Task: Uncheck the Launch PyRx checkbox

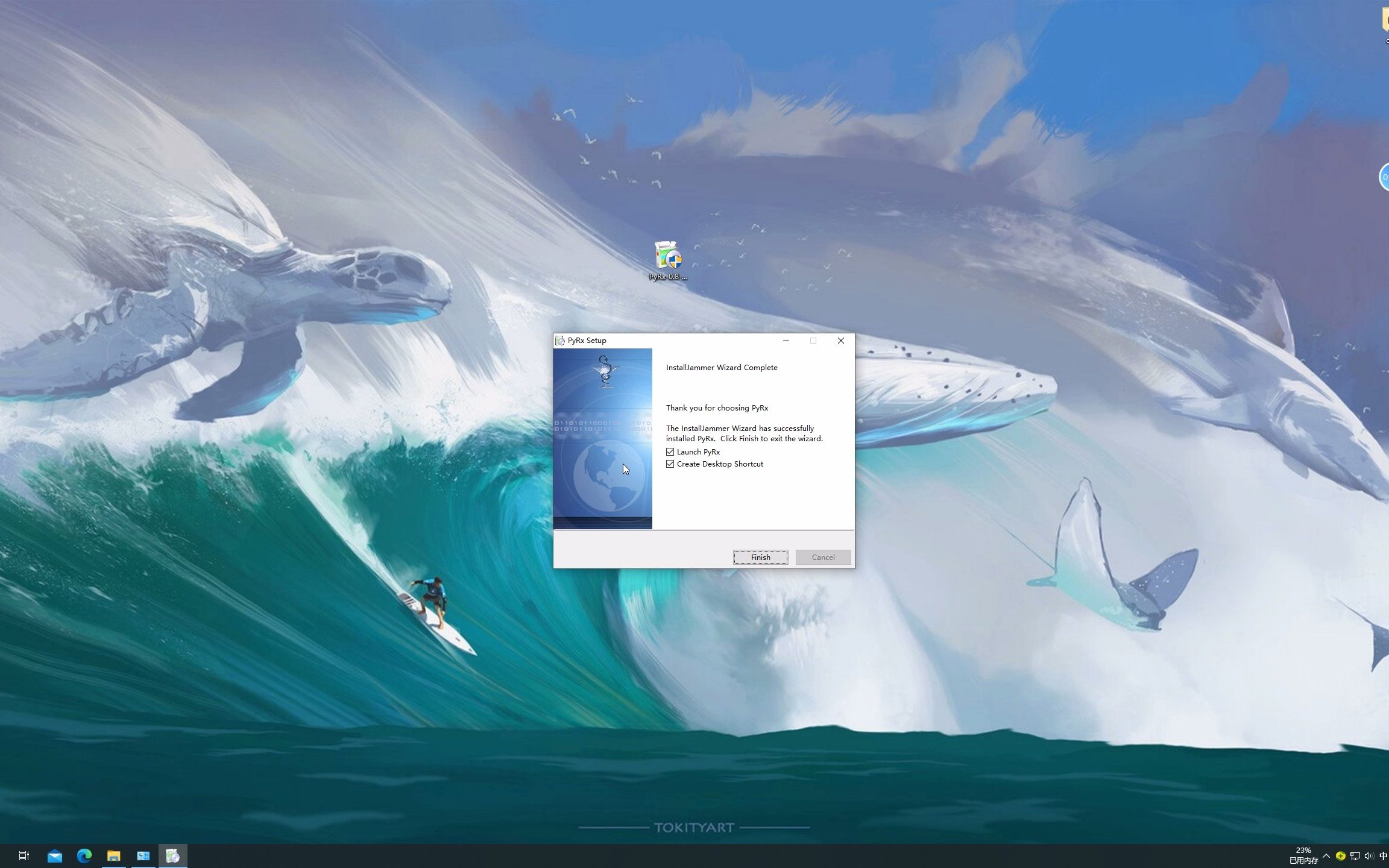Action: 670,451
